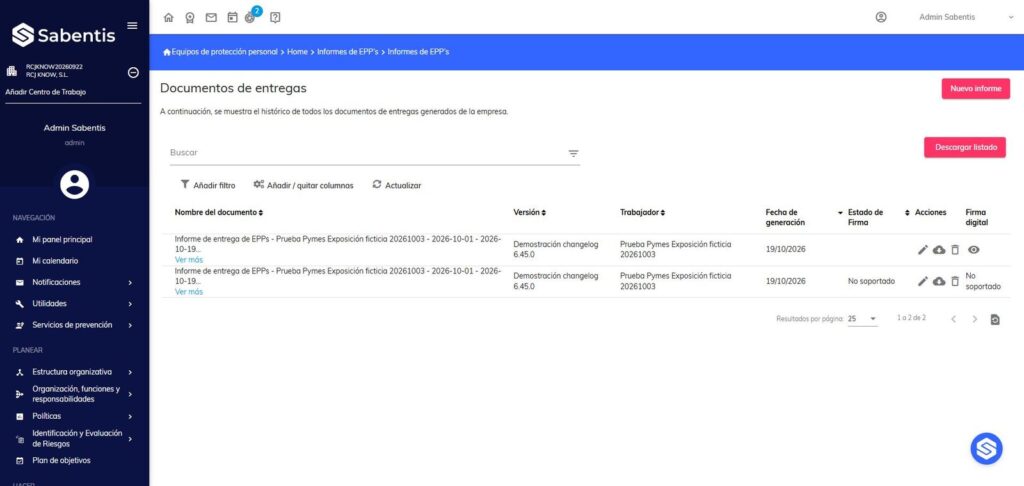The image size is (1024, 486).
Task: Open the help question mark icon
Action: pyautogui.click(x=275, y=18)
